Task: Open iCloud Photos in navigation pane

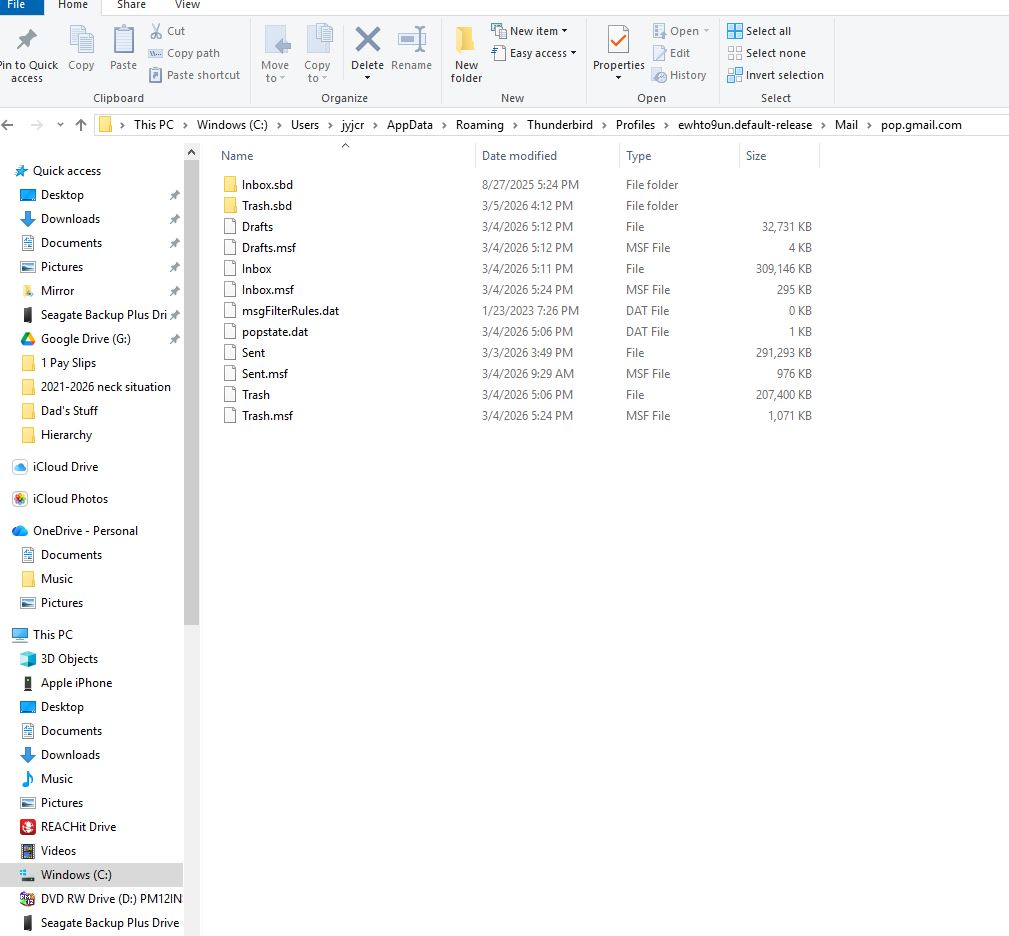Action: pyautogui.click(x=70, y=499)
